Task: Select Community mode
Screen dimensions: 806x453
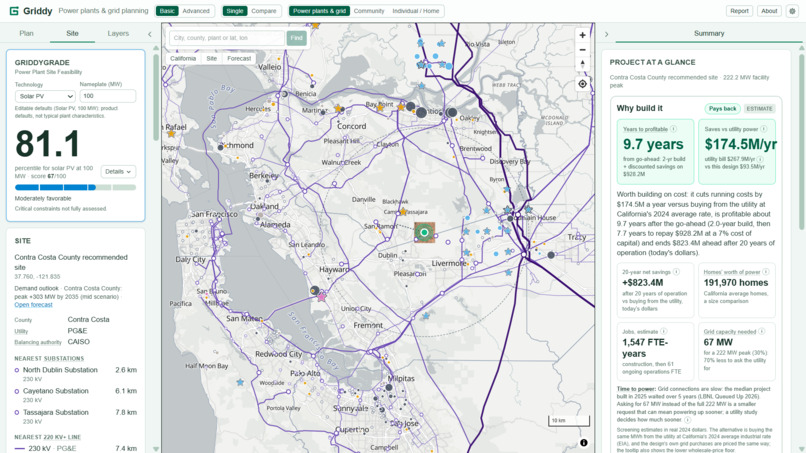Action: [369, 11]
